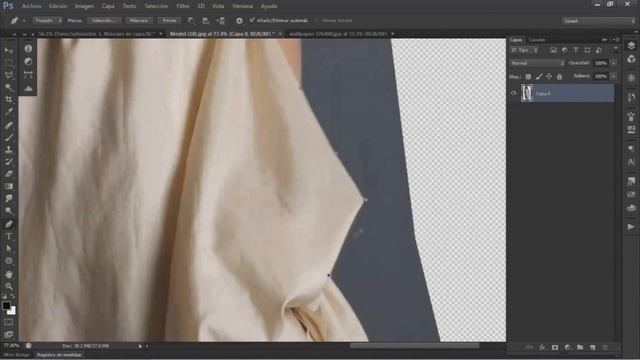The image size is (640, 360).
Task: Open the pen options gear
Action: click(x=239, y=20)
